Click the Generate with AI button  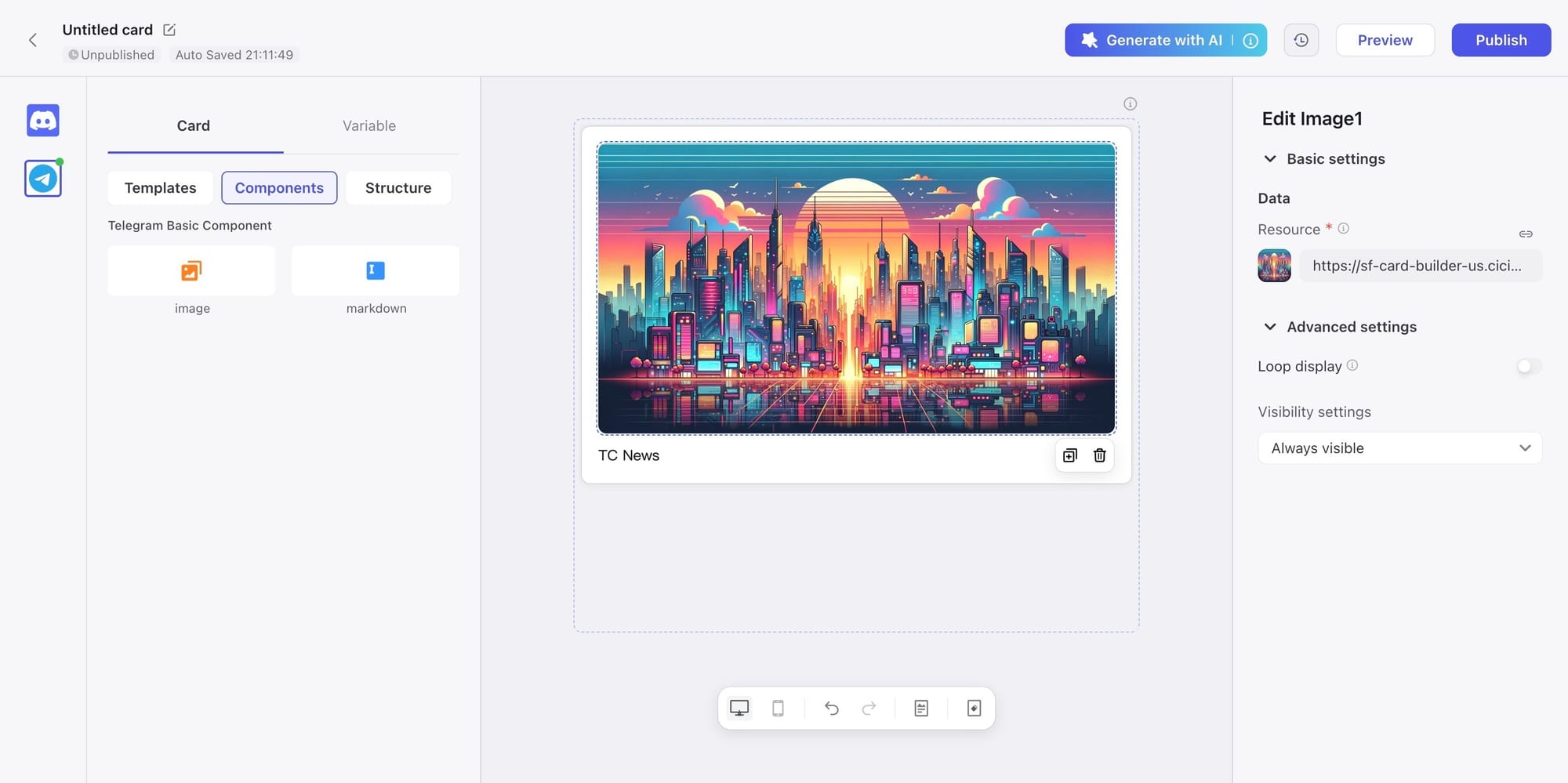click(x=1166, y=40)
